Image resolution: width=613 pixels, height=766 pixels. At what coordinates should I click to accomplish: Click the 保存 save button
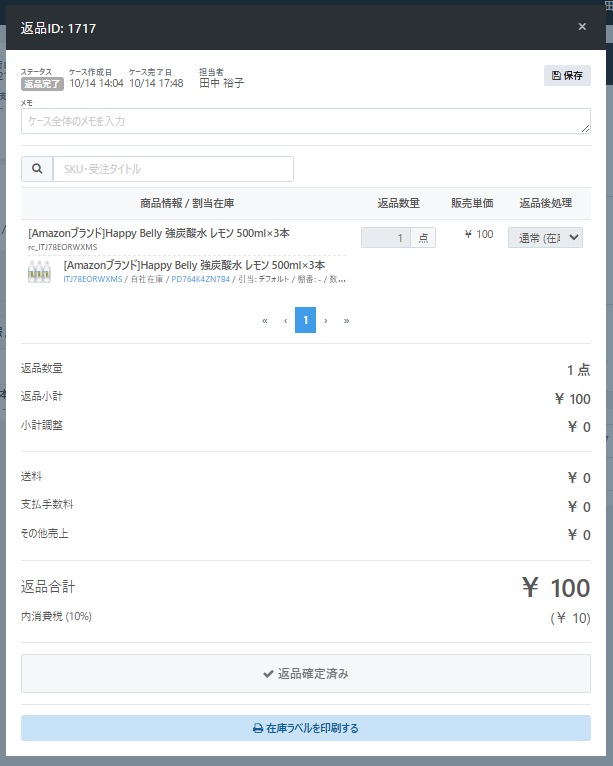click(567, 75)
